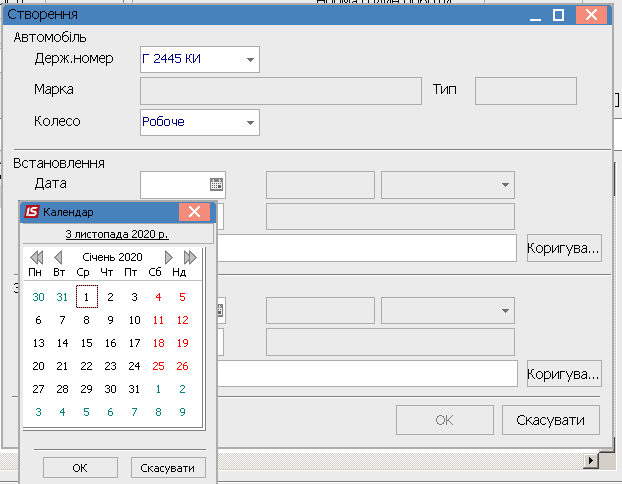Select day 12 in the calendar
This screenshot has height=484, width=622.
pos(182,320)
